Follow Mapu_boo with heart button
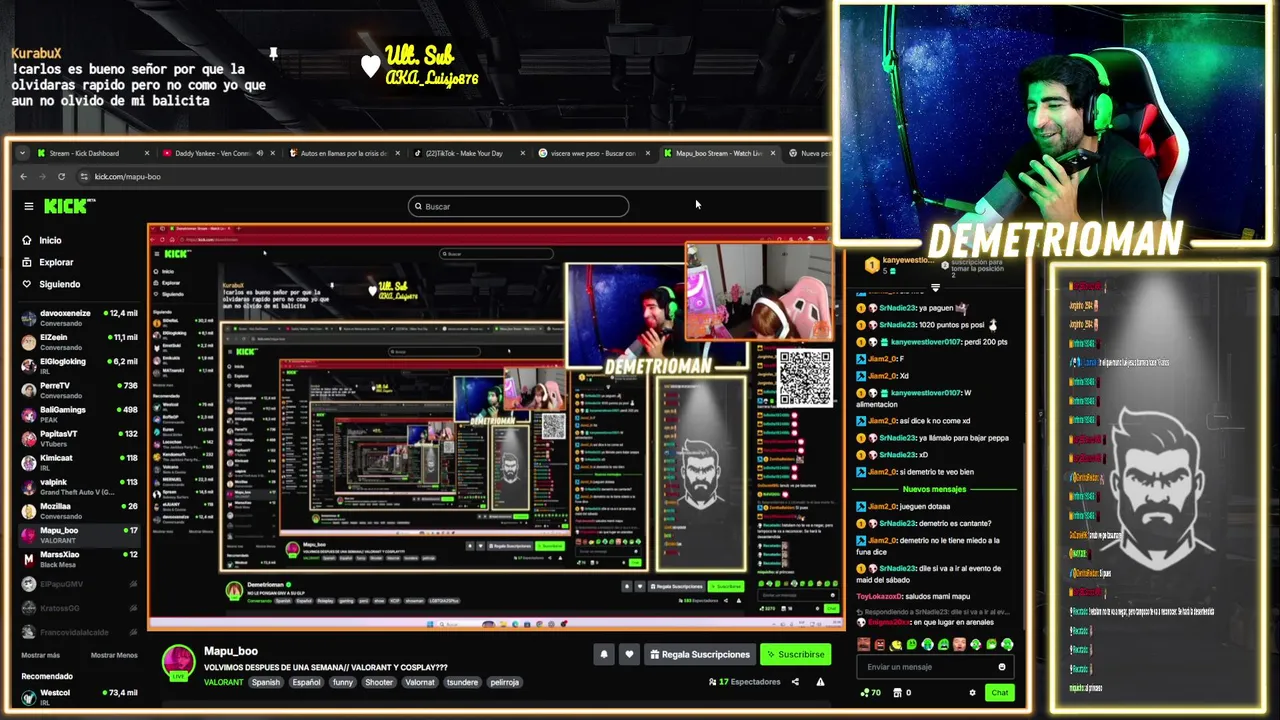1280x720 pixels. (x=629, y=654)
